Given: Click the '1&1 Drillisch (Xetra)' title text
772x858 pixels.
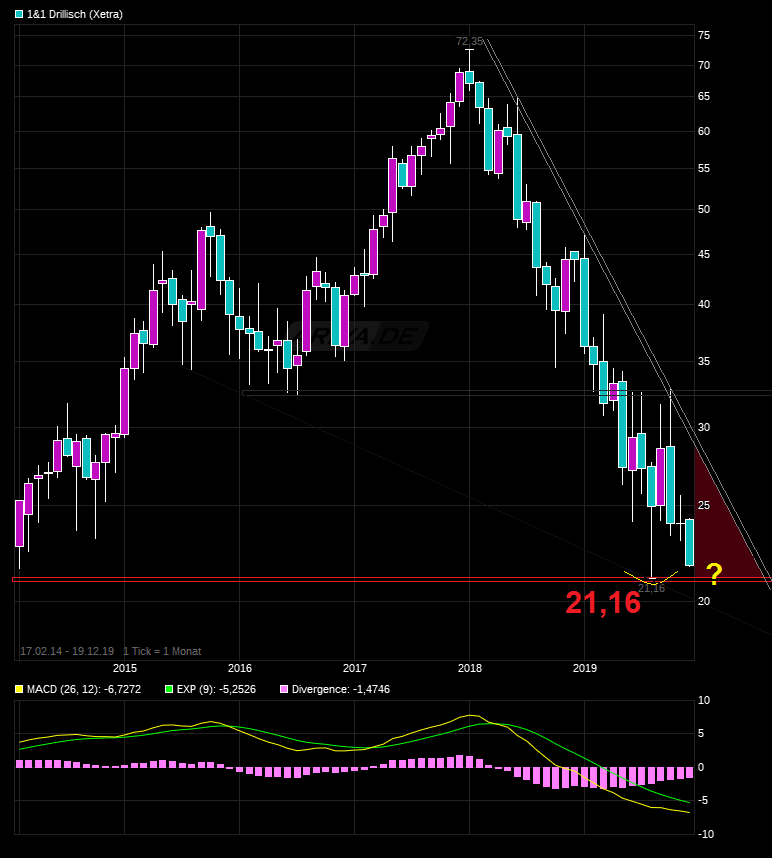Looking at the screenshot, I should [75, 14].
